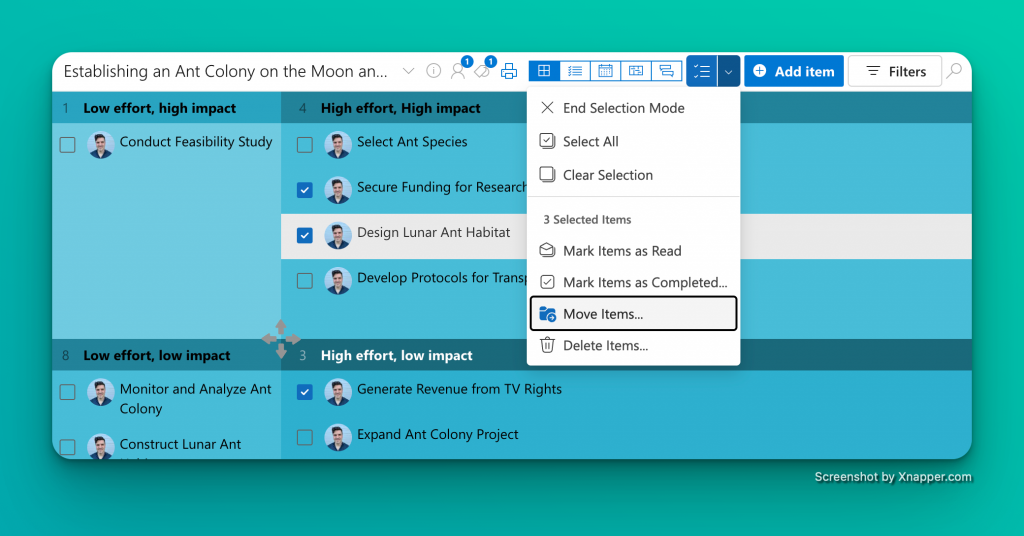Click the quadrant resize cross handle

tap(281, 339)
